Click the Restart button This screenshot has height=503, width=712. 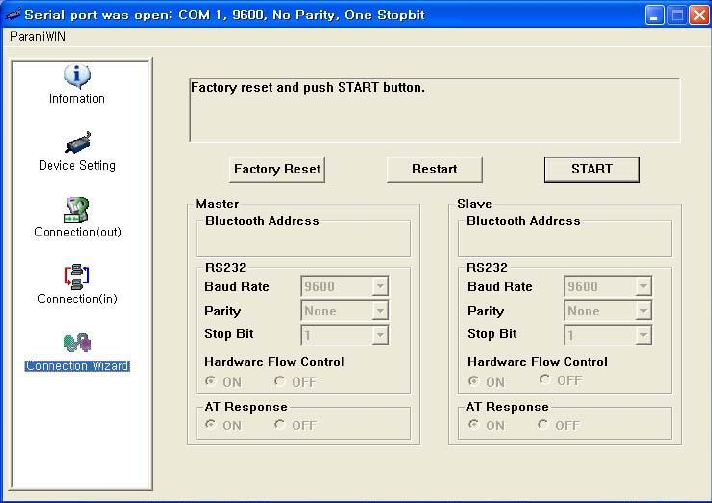coord(435,169)
